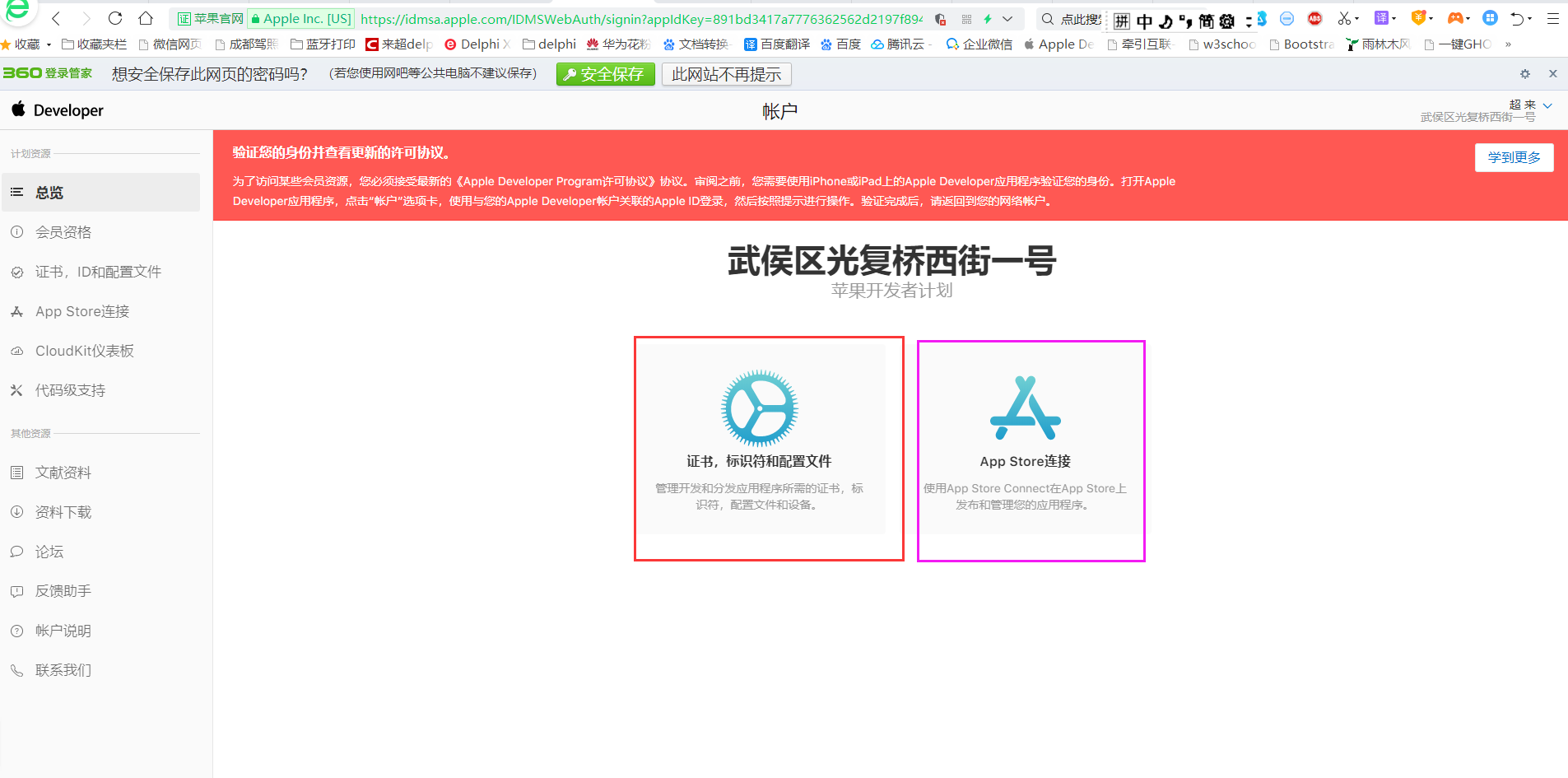This screenshot has width=1568, height=778.
Task: Open the scissors screenshot tool
Action: pos(1343,18)
